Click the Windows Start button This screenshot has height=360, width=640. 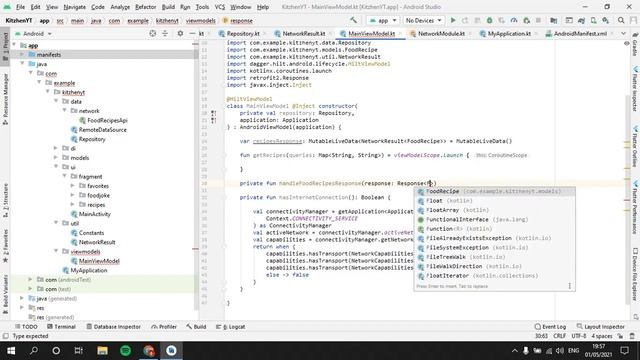tap(11, 350)
